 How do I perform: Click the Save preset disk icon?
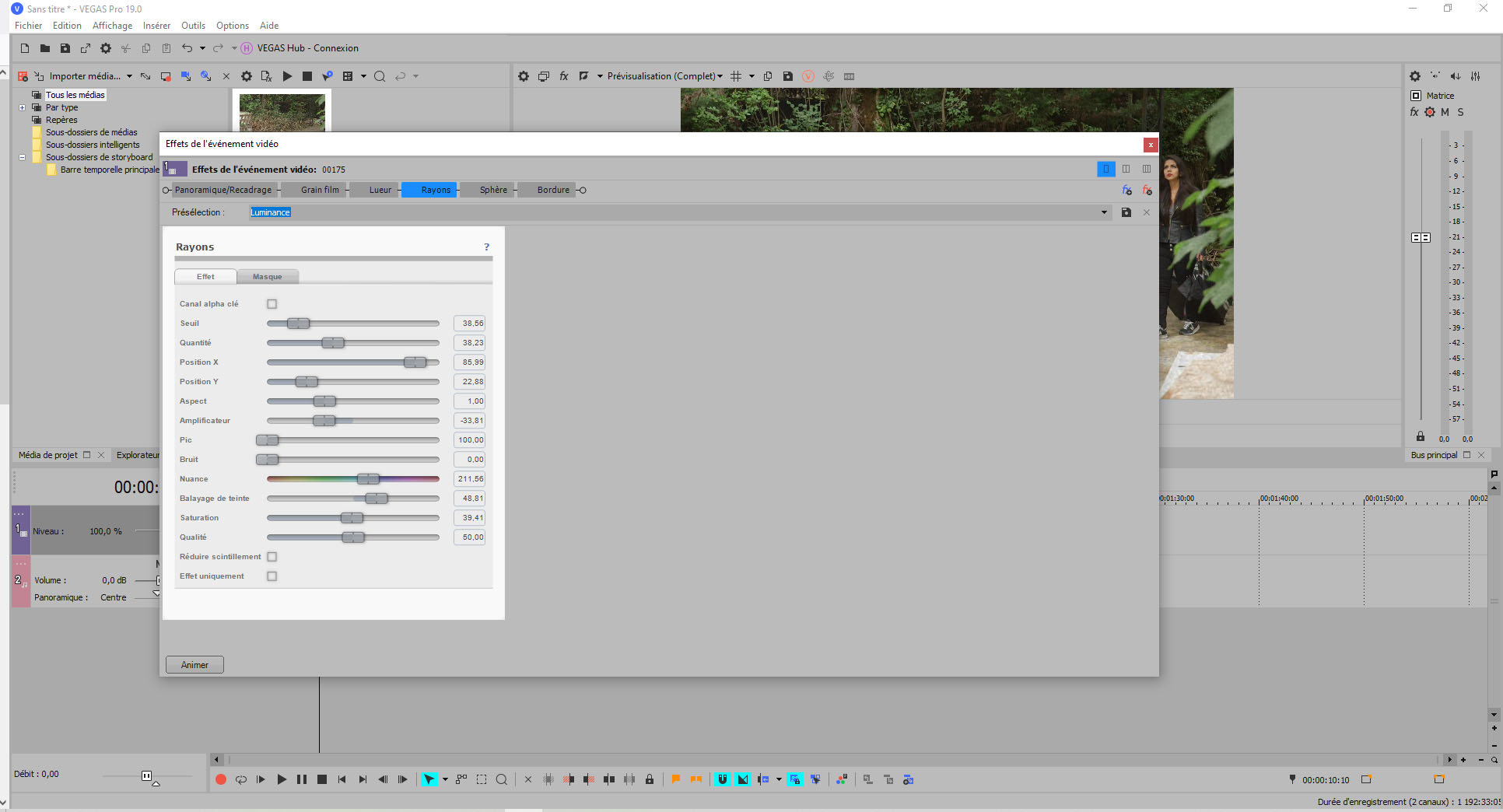tap(1126, 212)
